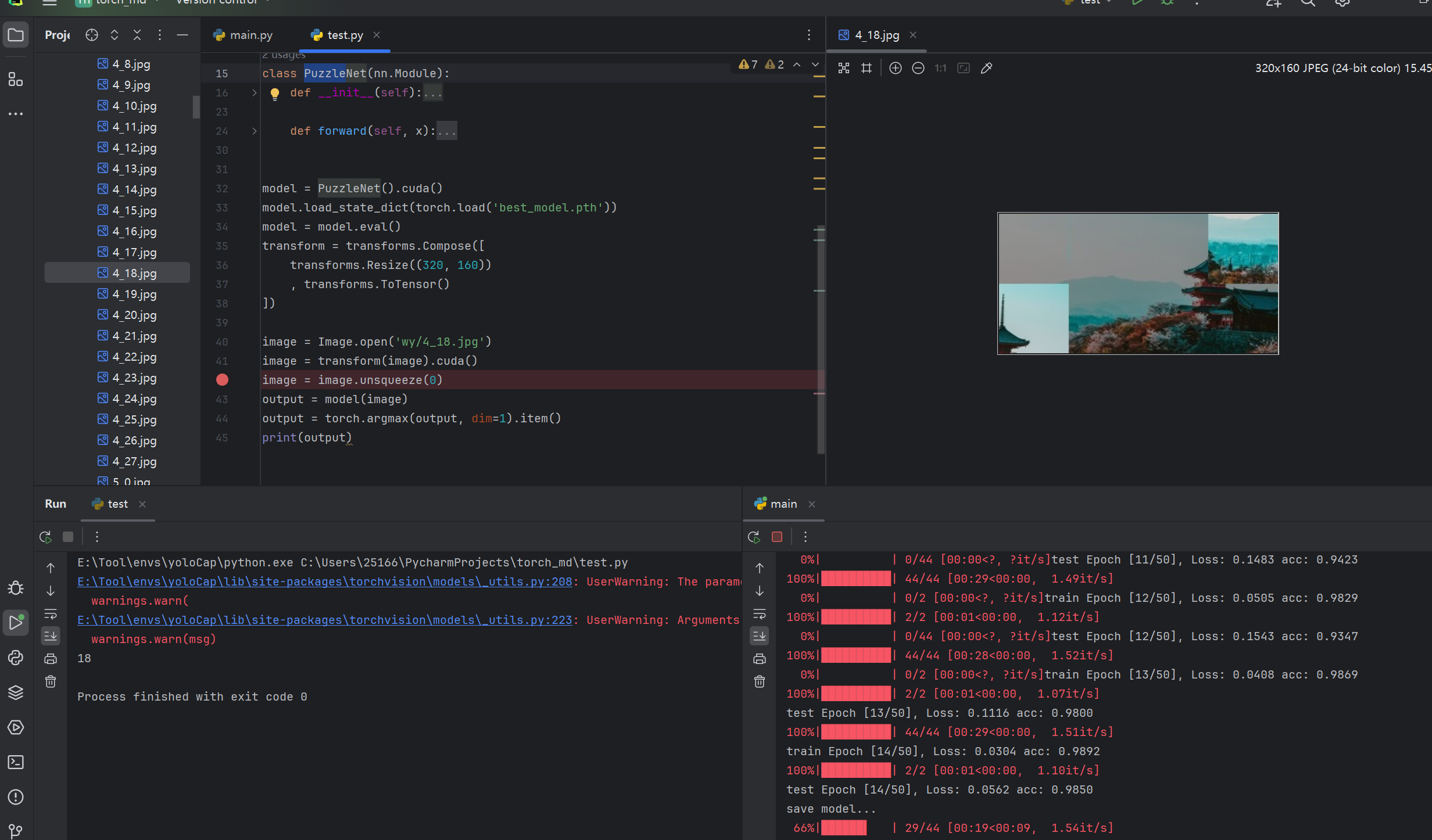Open the Git version control window
Image resolution: width=1432 pixels, height=840 pixels.
[x=16, y=831]
